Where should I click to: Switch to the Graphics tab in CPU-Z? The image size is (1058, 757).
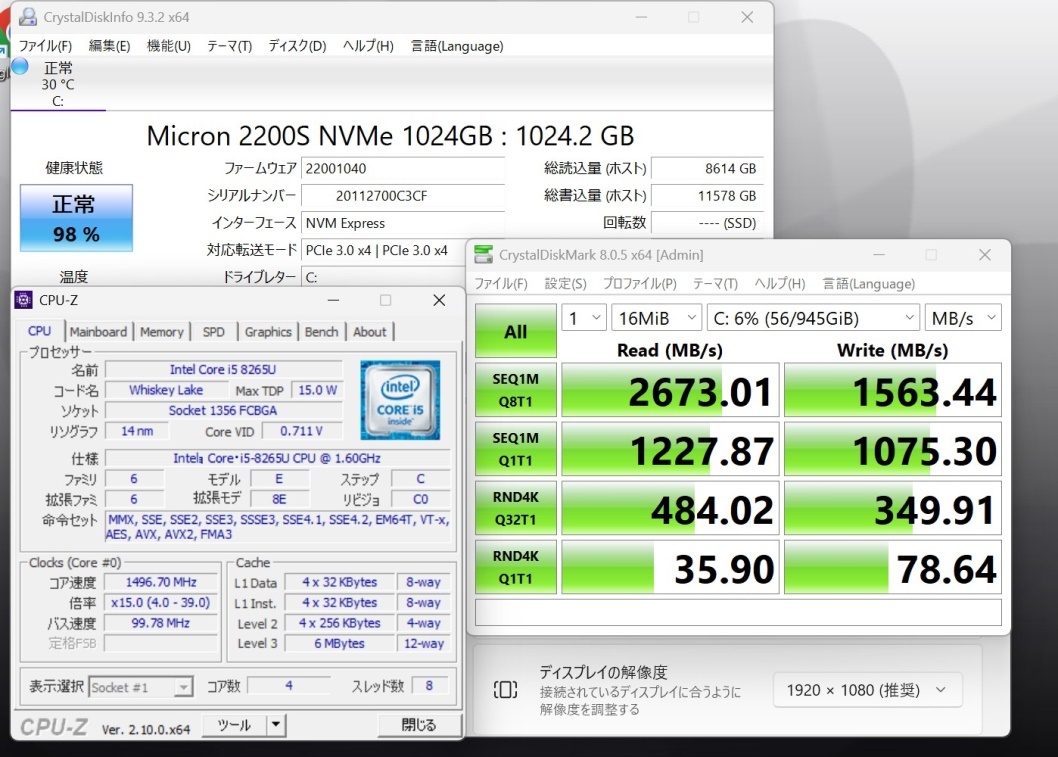tap(268, 332)
